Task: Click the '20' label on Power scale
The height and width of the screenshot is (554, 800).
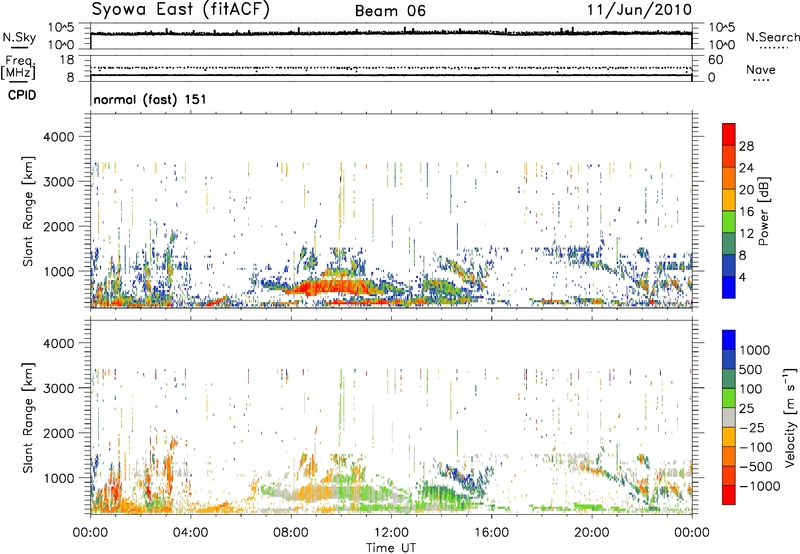Action: [746, 190]
